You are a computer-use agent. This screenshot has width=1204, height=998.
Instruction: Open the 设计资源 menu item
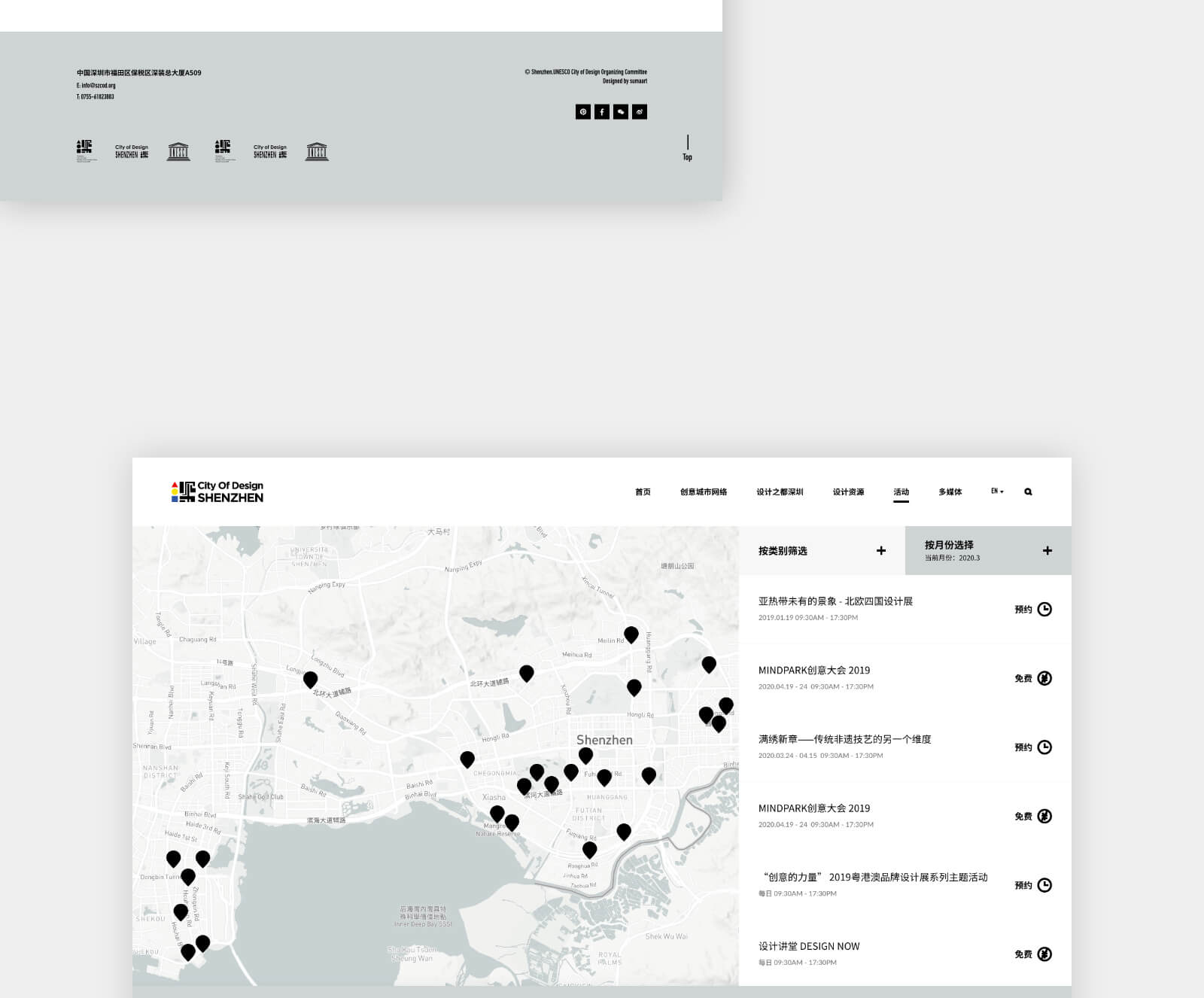pos(848,492)
